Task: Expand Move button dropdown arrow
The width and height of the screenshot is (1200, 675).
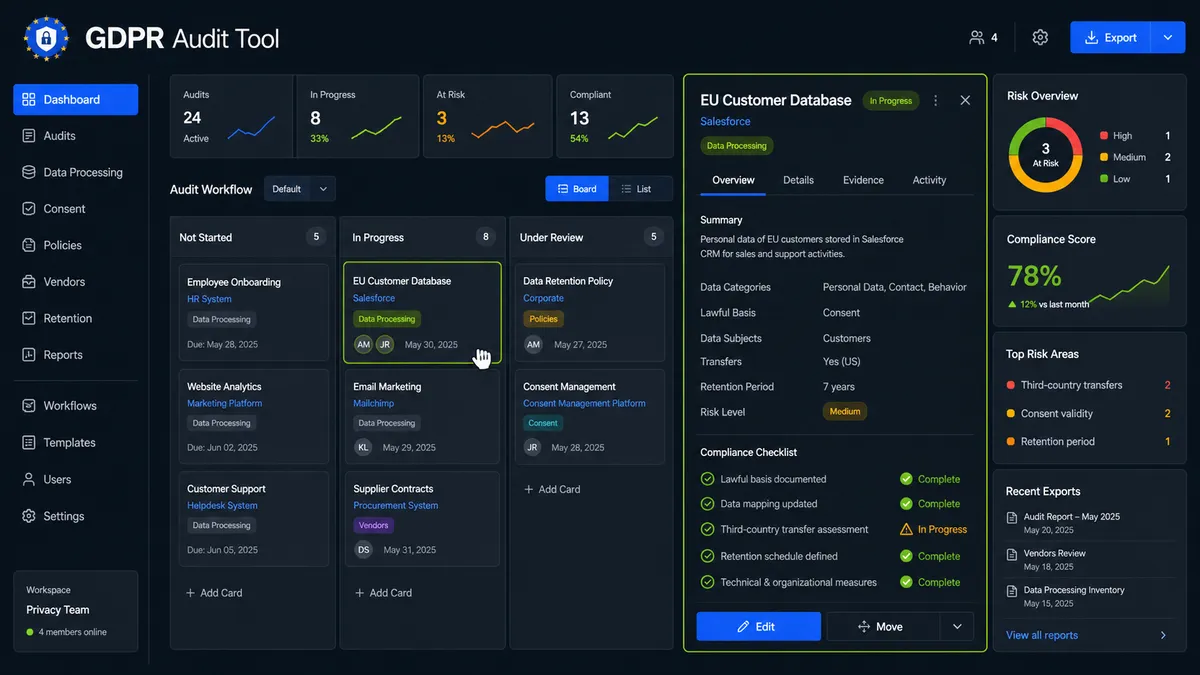Action: click(957, 627)
